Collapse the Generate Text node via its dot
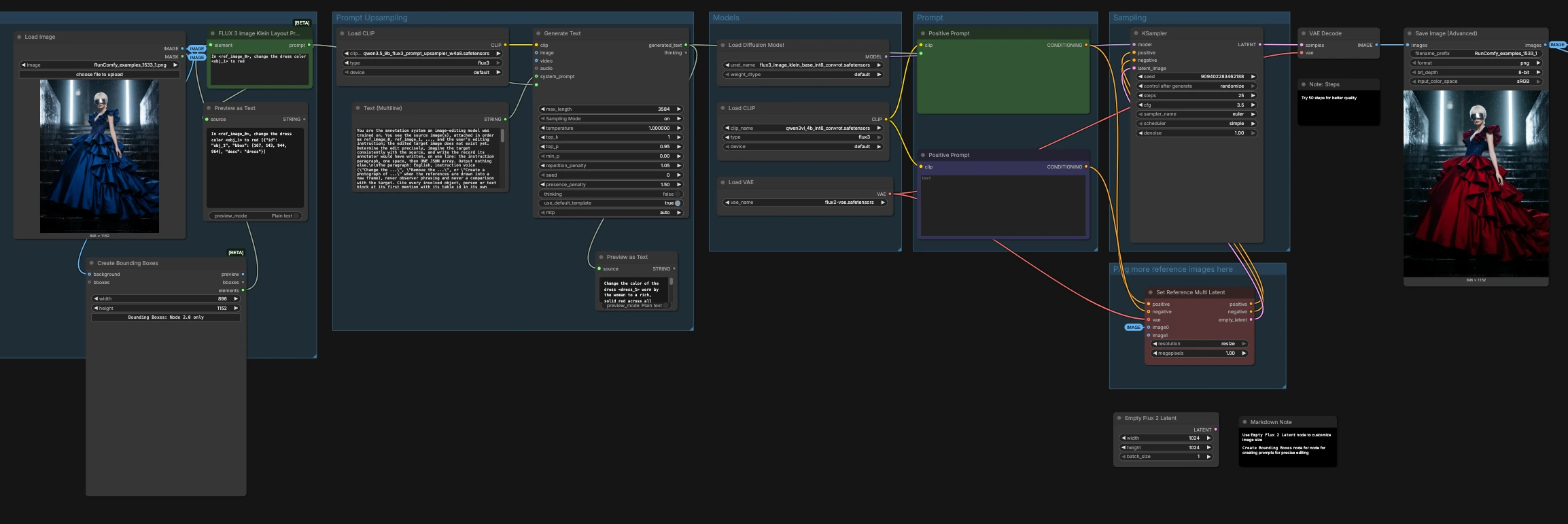Viewport: 1568px width, 524px height. 538,33
